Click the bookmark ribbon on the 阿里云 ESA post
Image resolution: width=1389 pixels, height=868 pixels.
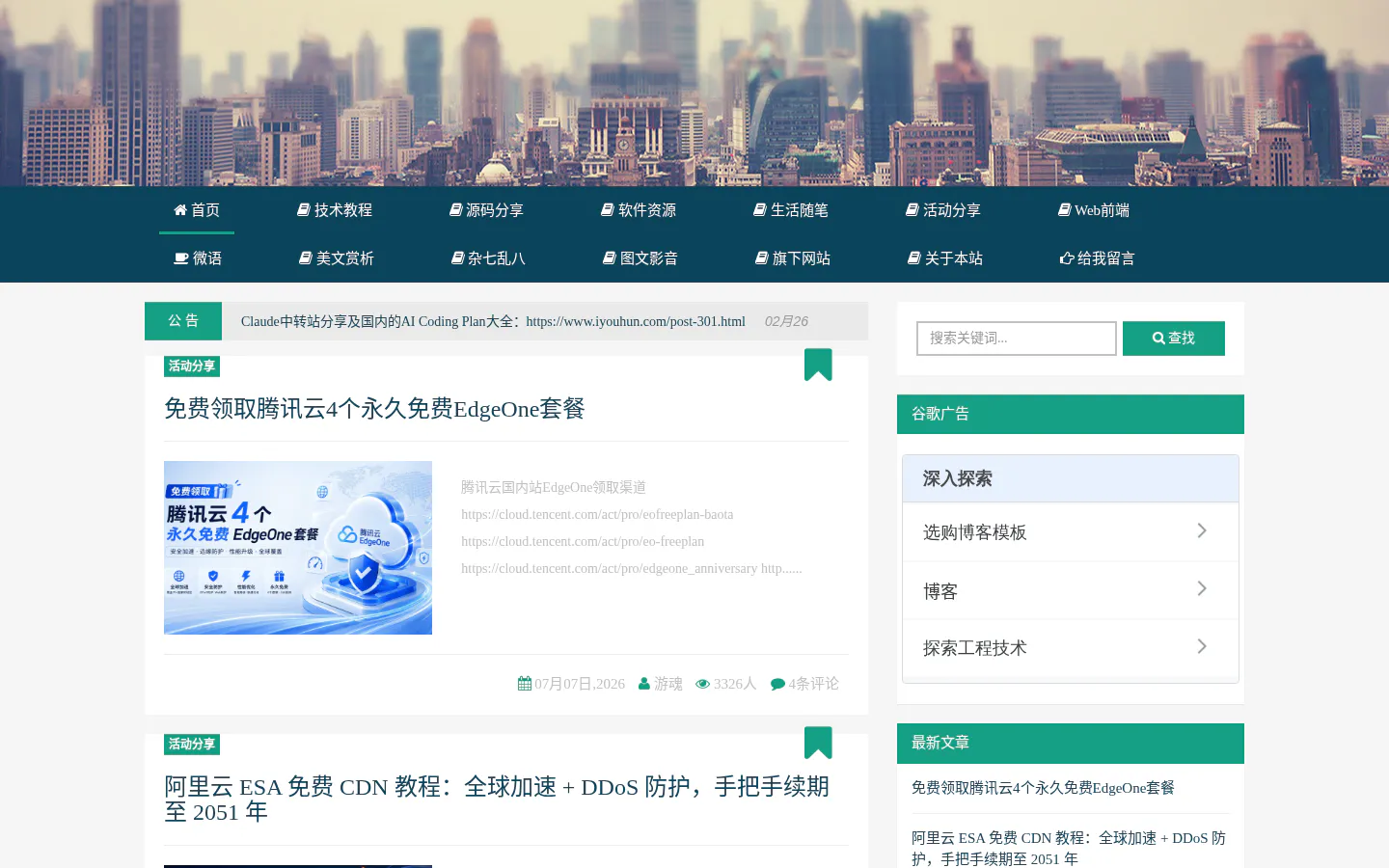pos(818,743)
